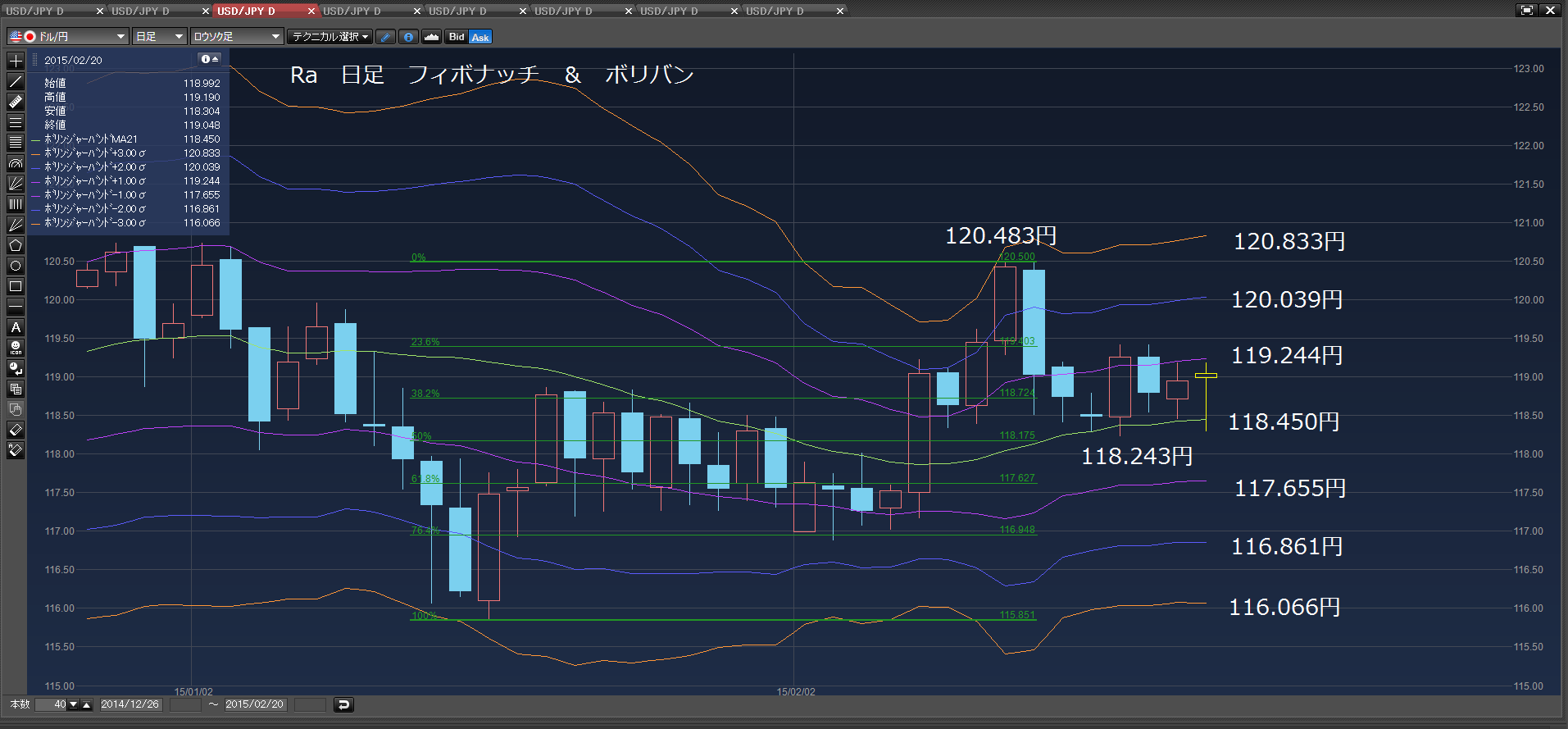Select the eraser tool in sidebar
This screenshot has height=729, width=1568.
[16, 430]
